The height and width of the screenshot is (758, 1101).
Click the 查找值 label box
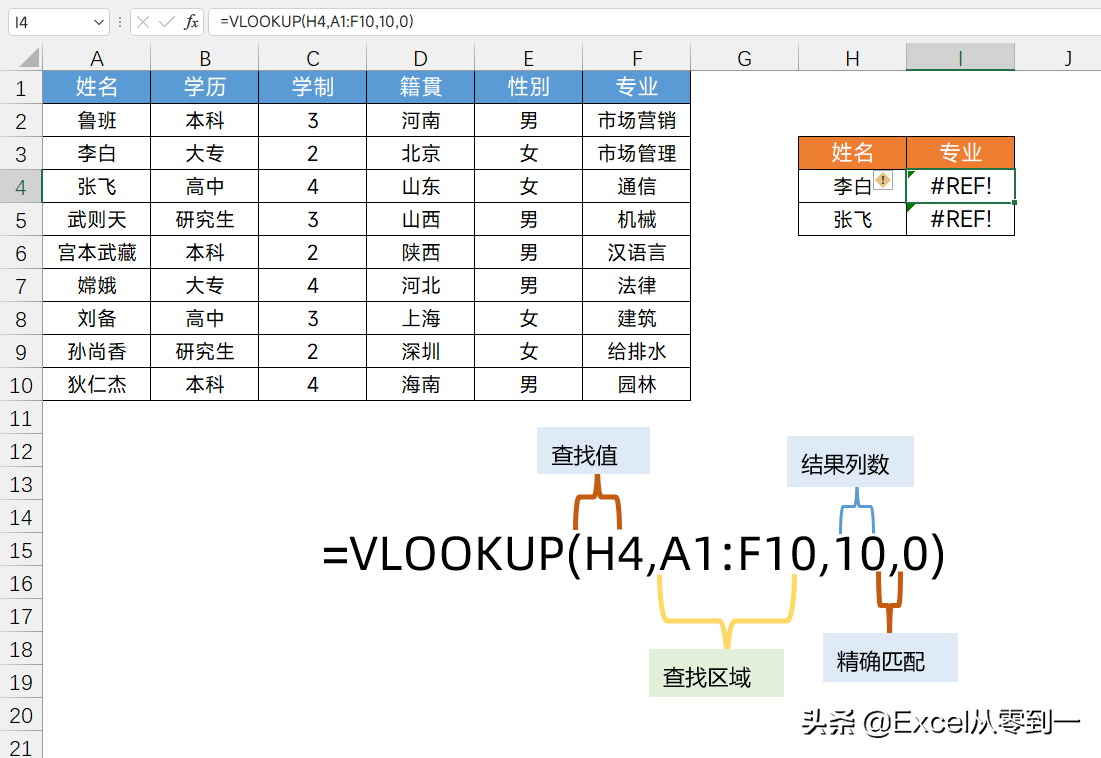(x=593, y=451)
